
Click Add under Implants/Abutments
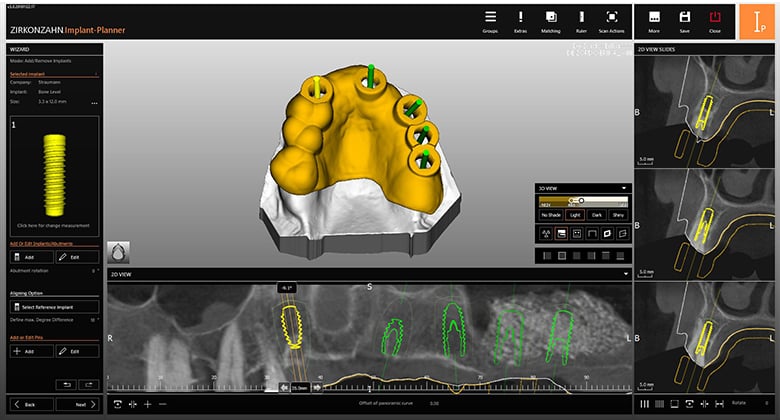pos(27,257)
